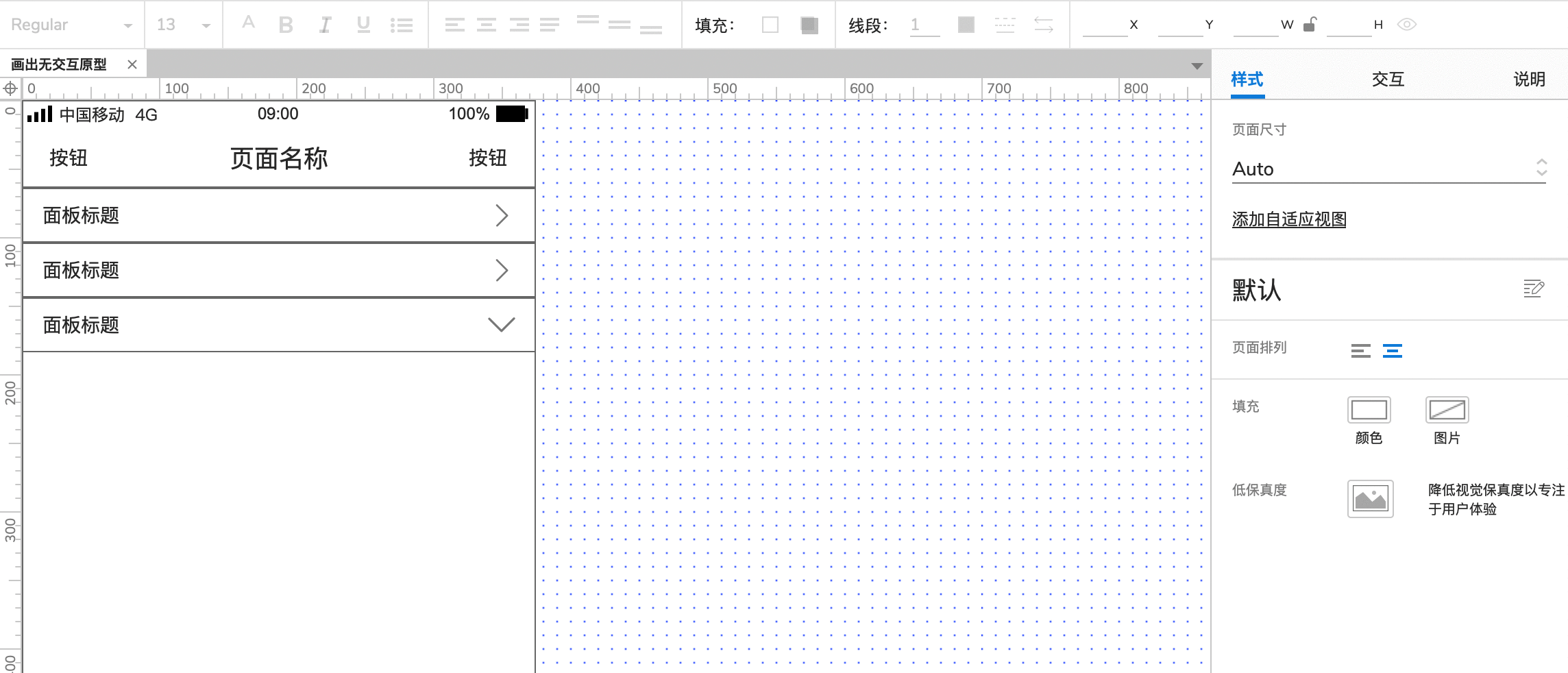
Task: Switch to the 交互 tab
Action: pyautogui.click(x=1386, y=79)
